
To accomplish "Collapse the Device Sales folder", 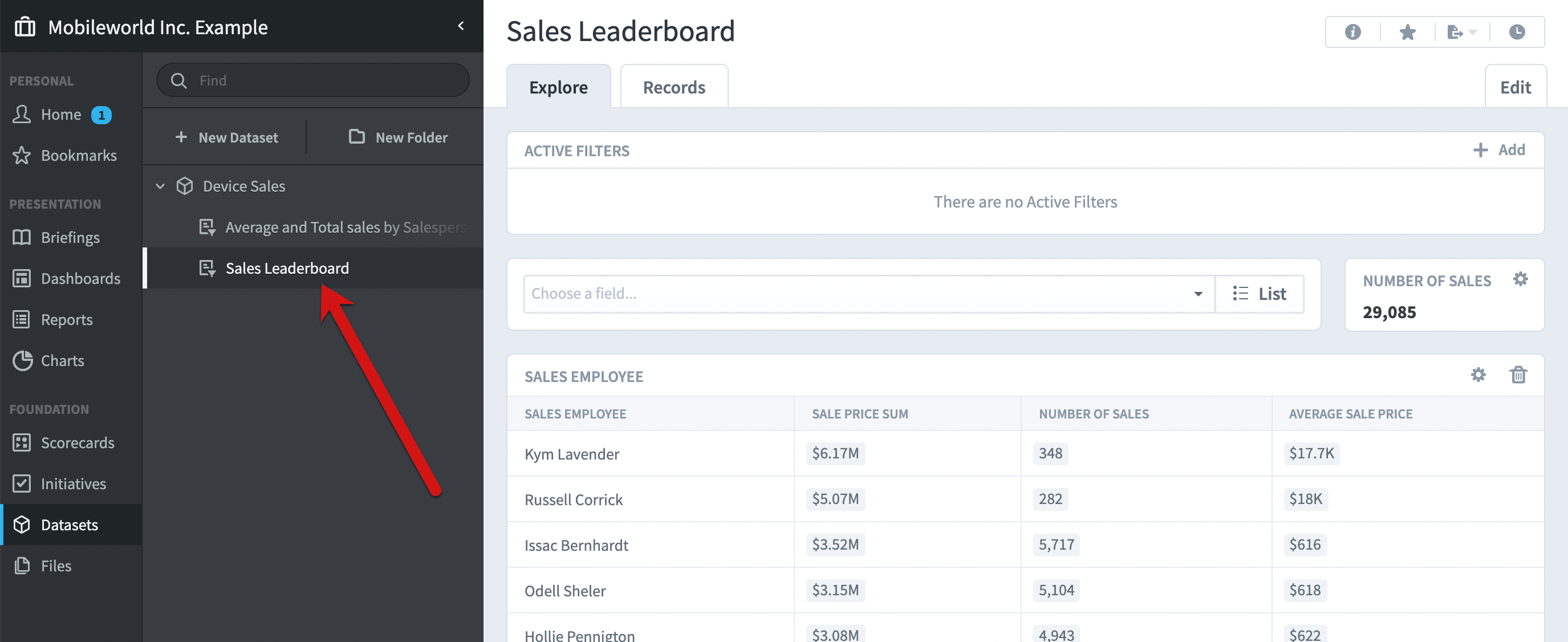I will pyautogui.click(x=160, y=186).
